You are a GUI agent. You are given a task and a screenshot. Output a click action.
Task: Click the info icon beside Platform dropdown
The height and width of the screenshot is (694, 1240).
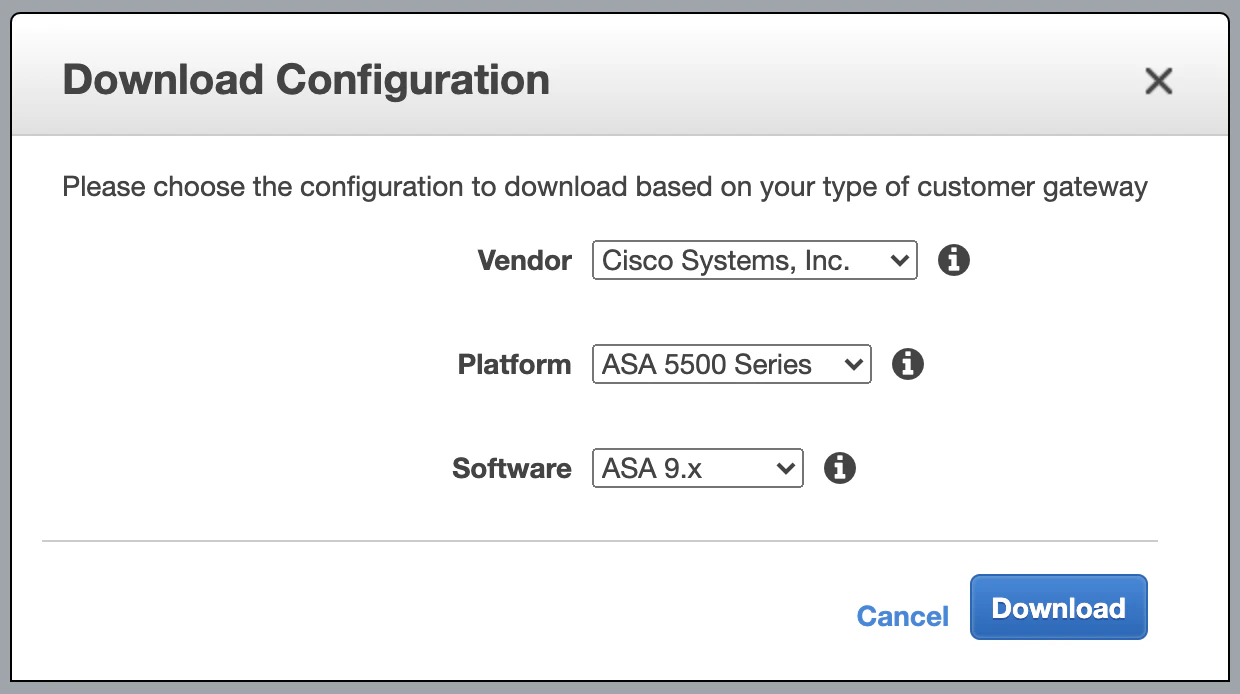(907, 364)
